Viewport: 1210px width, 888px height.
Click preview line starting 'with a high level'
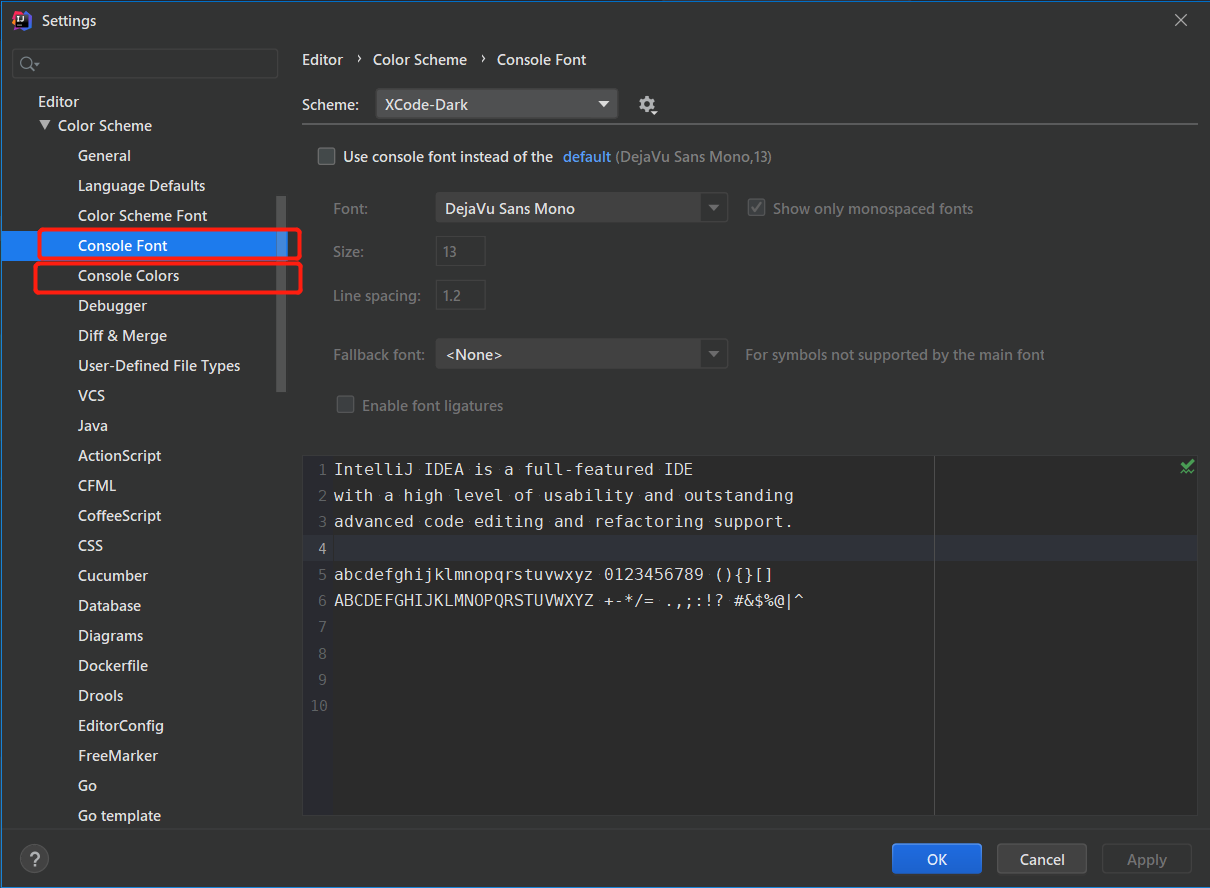(x=564, y=496)
